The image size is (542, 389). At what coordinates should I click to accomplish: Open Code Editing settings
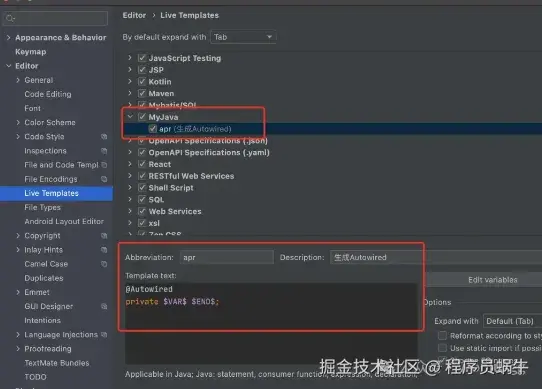tap(48, 94)
